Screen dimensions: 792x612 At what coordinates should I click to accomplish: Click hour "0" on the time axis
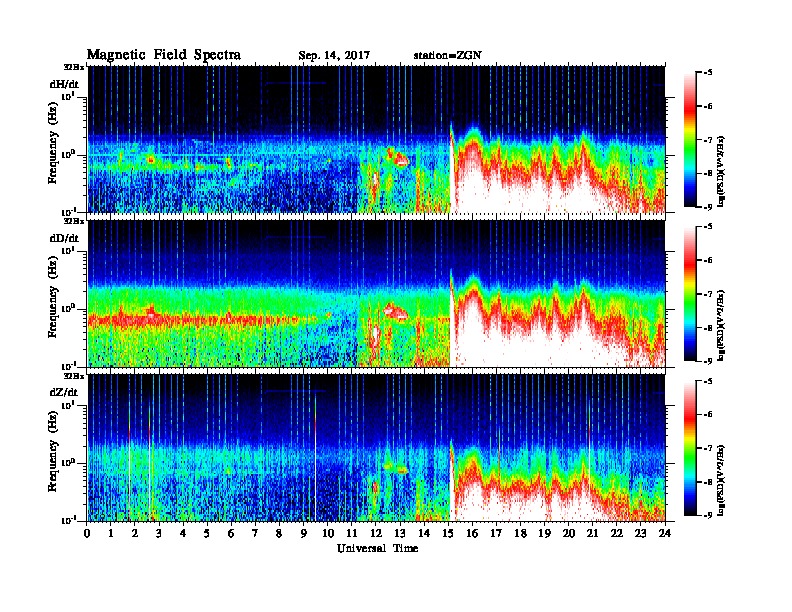coord(87,533)
